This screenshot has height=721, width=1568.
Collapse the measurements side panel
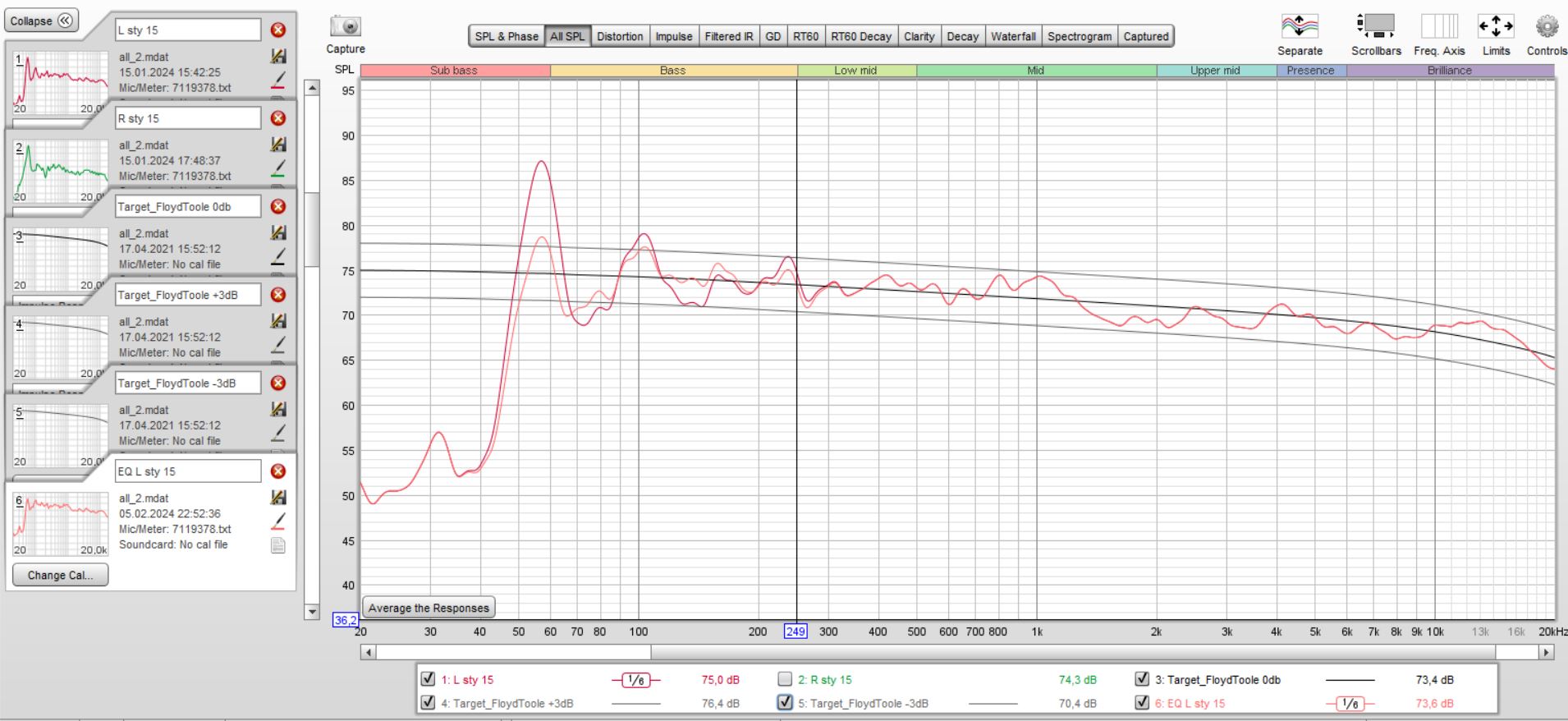[42, 21]
